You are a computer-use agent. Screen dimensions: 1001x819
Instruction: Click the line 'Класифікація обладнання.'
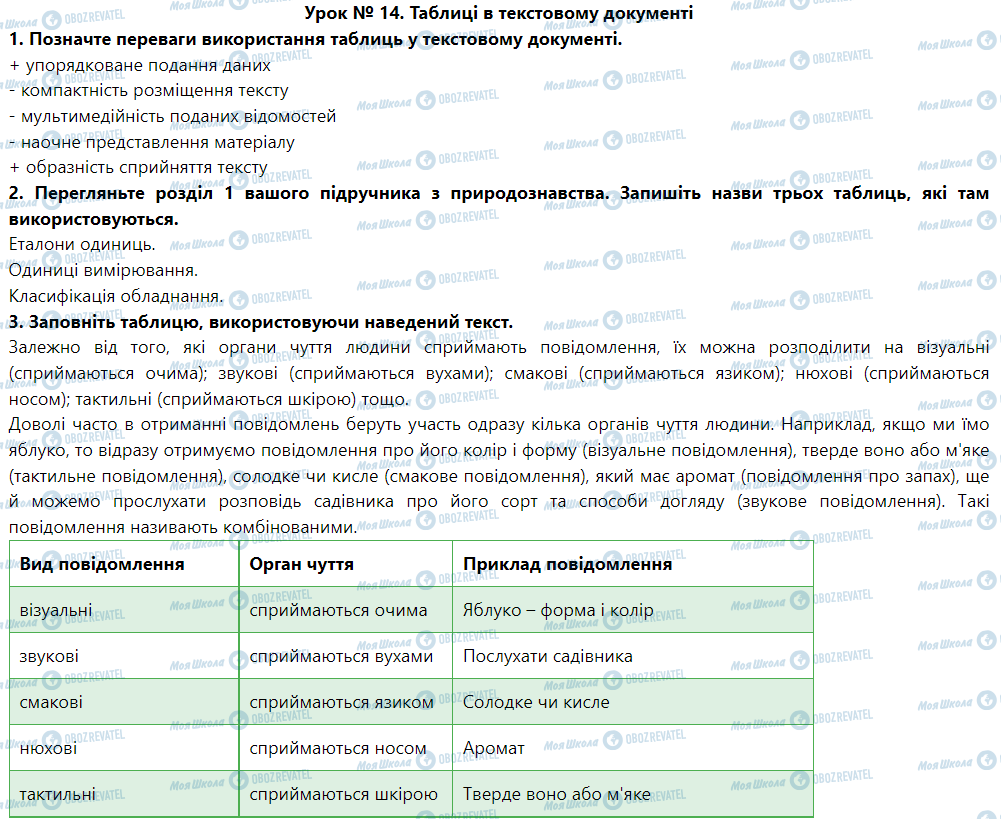114,296
